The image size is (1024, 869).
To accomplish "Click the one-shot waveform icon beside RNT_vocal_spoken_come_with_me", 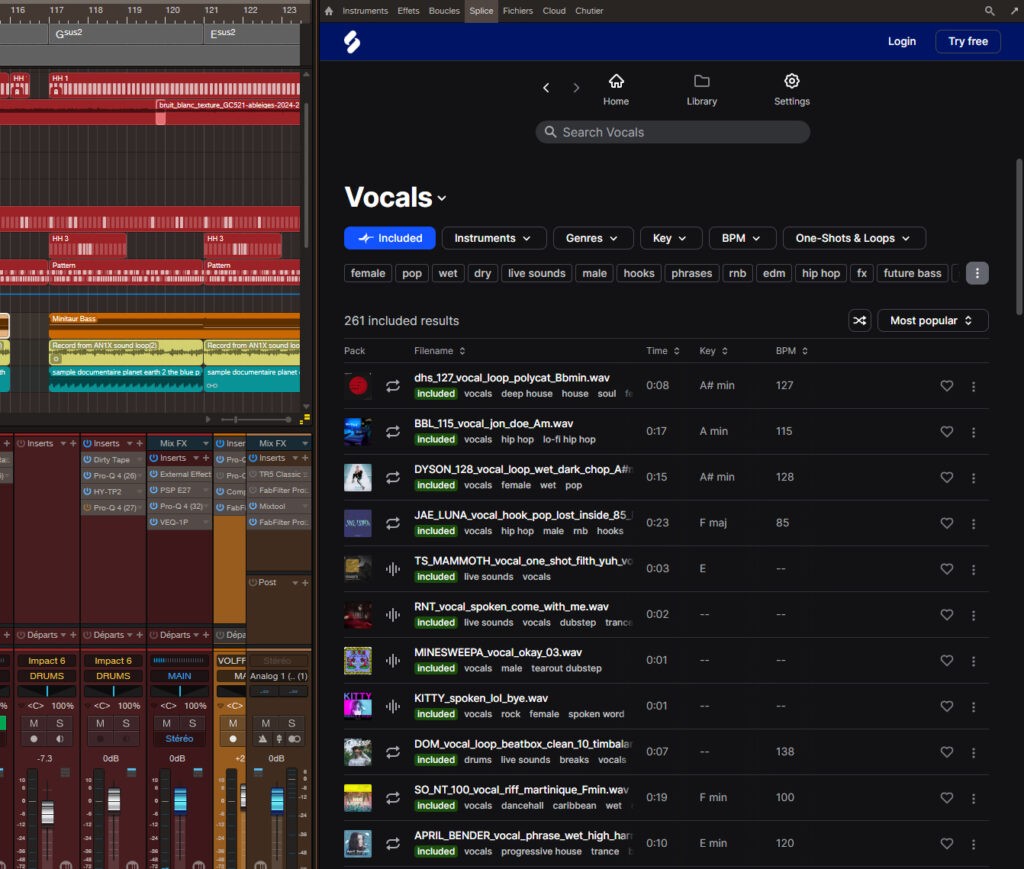I will click(392, 614).
